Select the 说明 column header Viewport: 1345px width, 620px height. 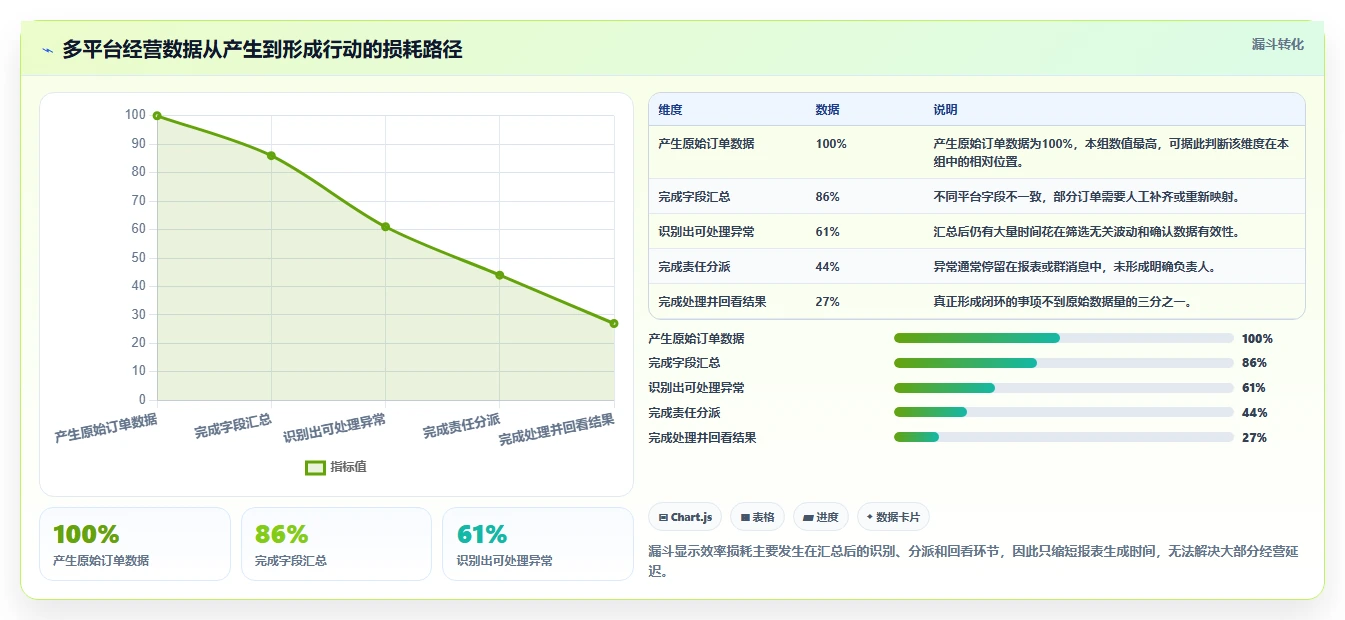click(945, 110)
